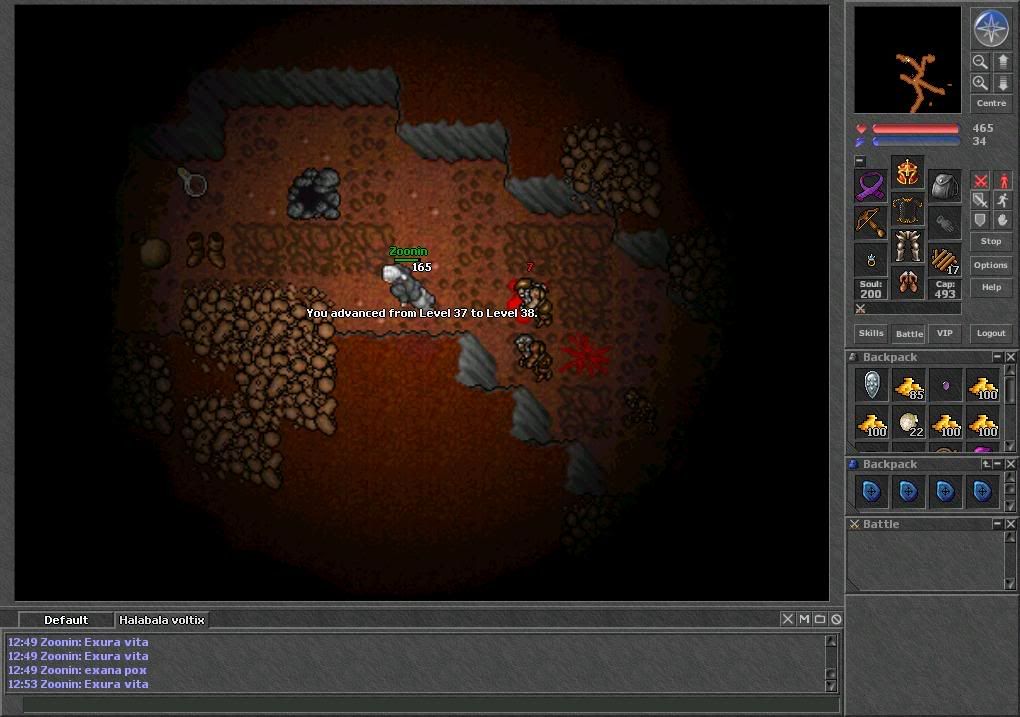1020x717 pixels.
Task: Click the silver shield in backpack
Action: pos(871,385)
